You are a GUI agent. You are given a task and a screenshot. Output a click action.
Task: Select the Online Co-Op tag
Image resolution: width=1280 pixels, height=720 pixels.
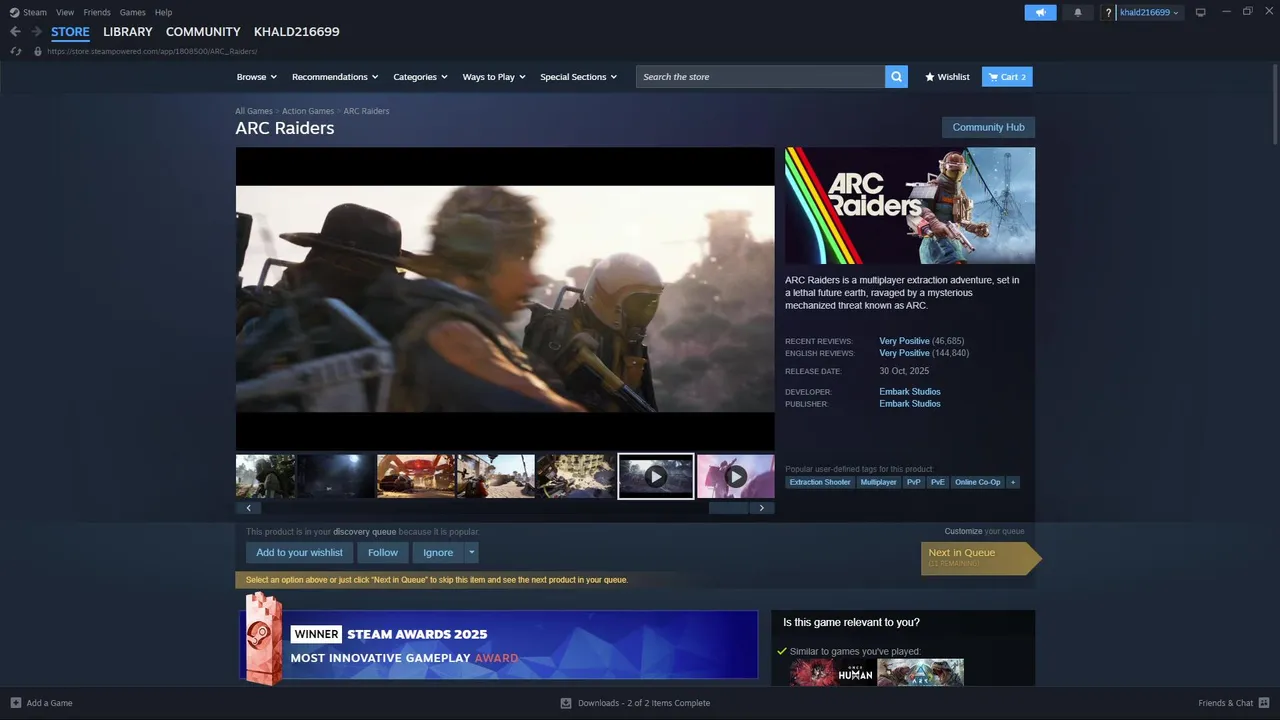[x=978, y=482]
